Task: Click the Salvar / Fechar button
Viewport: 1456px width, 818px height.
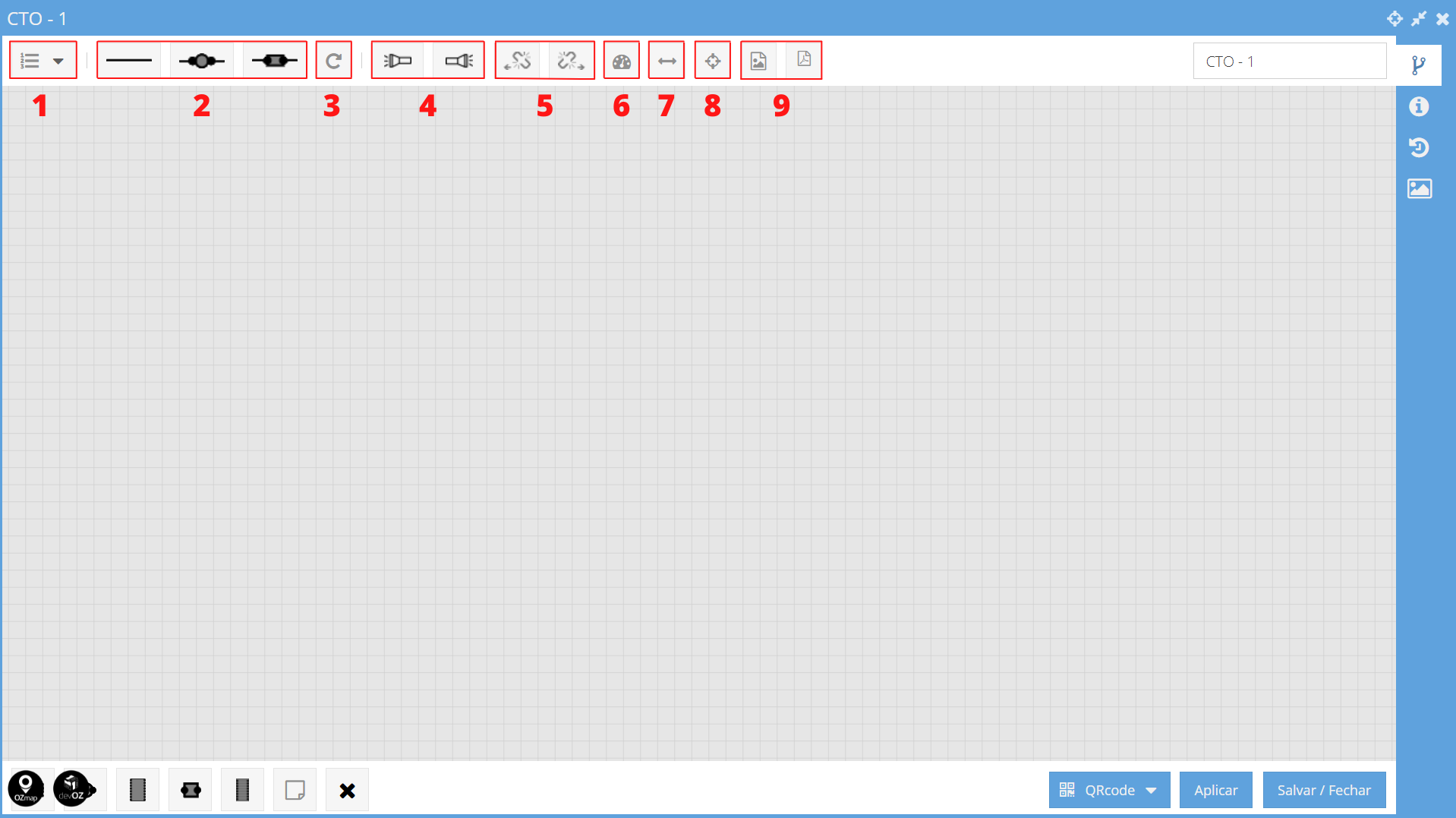Action: 1324,790
